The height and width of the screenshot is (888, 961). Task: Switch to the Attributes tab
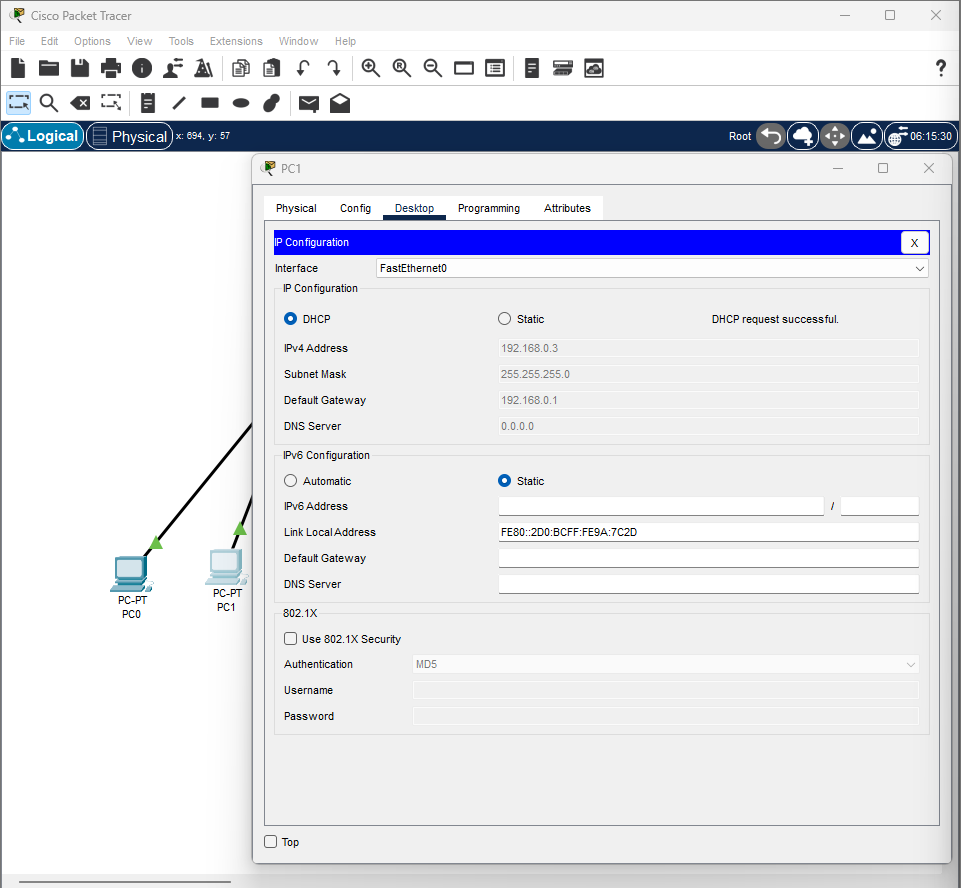pos(567,208)
